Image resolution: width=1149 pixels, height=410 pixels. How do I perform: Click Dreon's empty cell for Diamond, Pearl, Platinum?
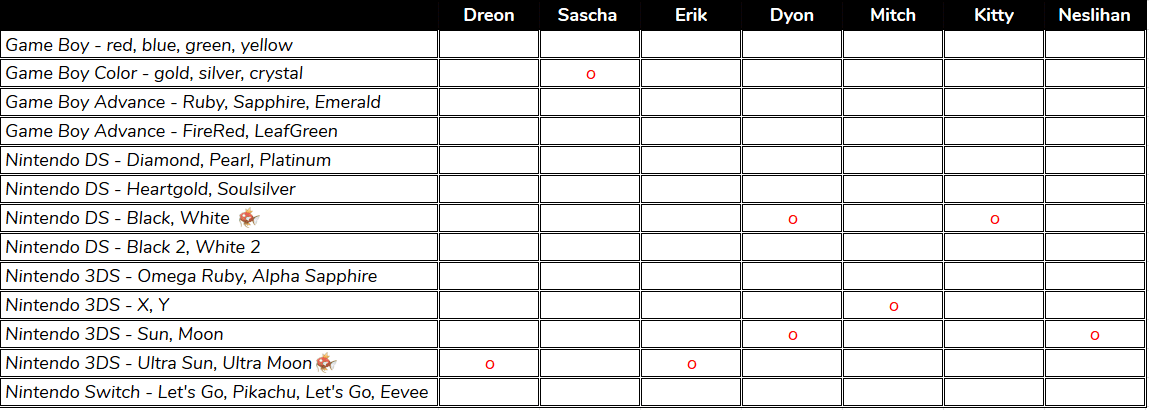(x=489, y=160)
